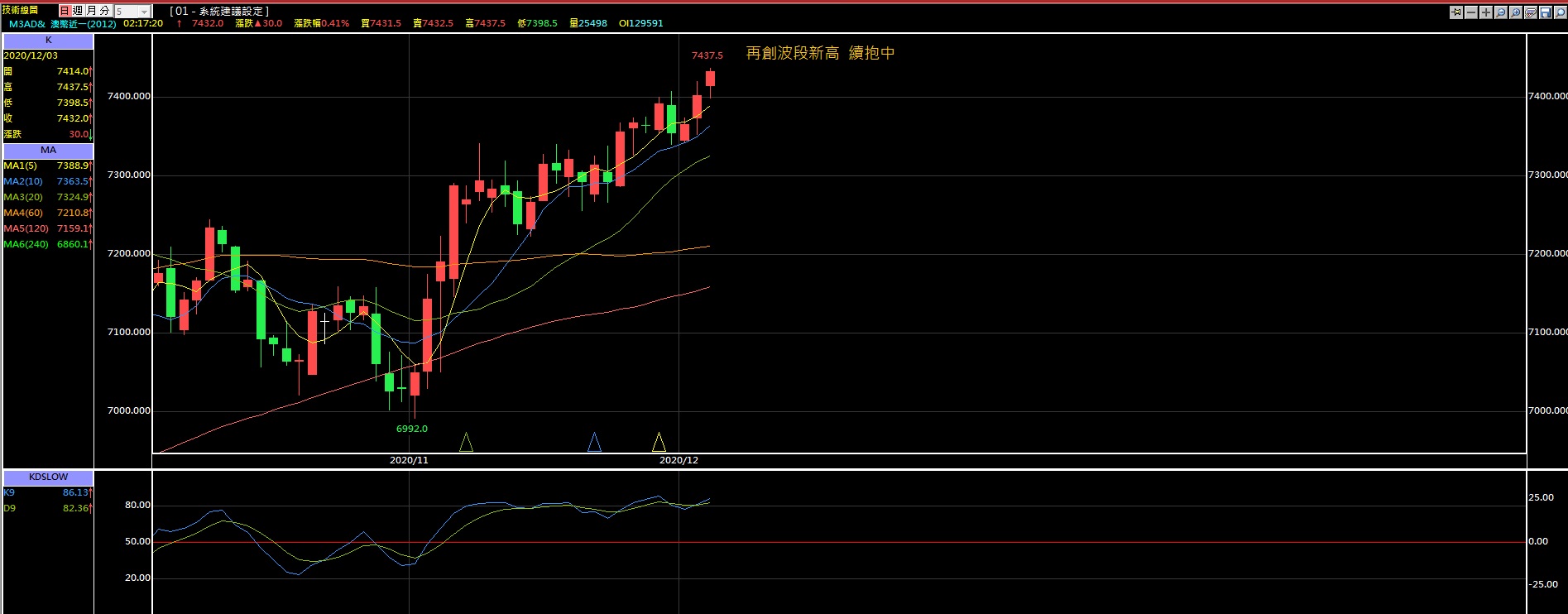
Task: Switch to monthly (月) period
Action: tap(91, 11)
